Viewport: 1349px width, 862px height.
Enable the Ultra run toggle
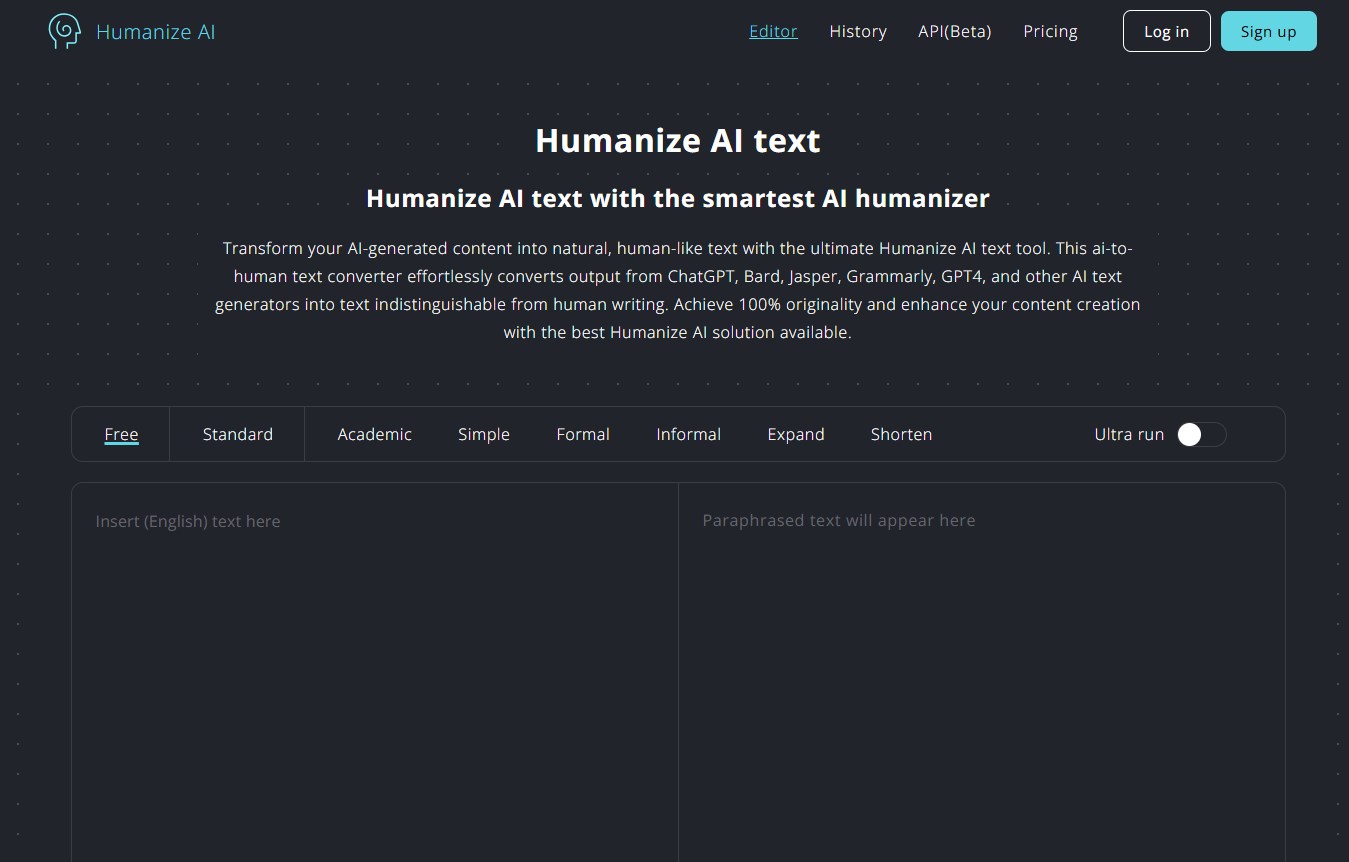1202,434
